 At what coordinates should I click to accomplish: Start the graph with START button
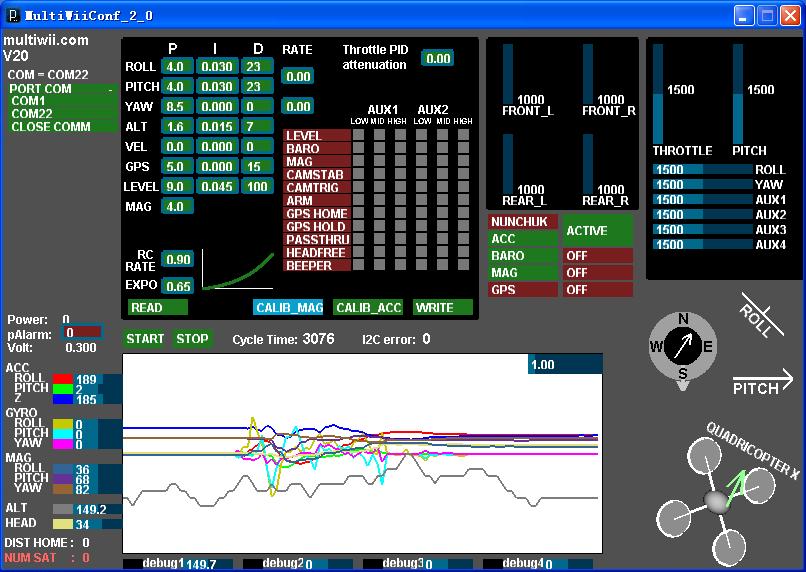(144, 339)
